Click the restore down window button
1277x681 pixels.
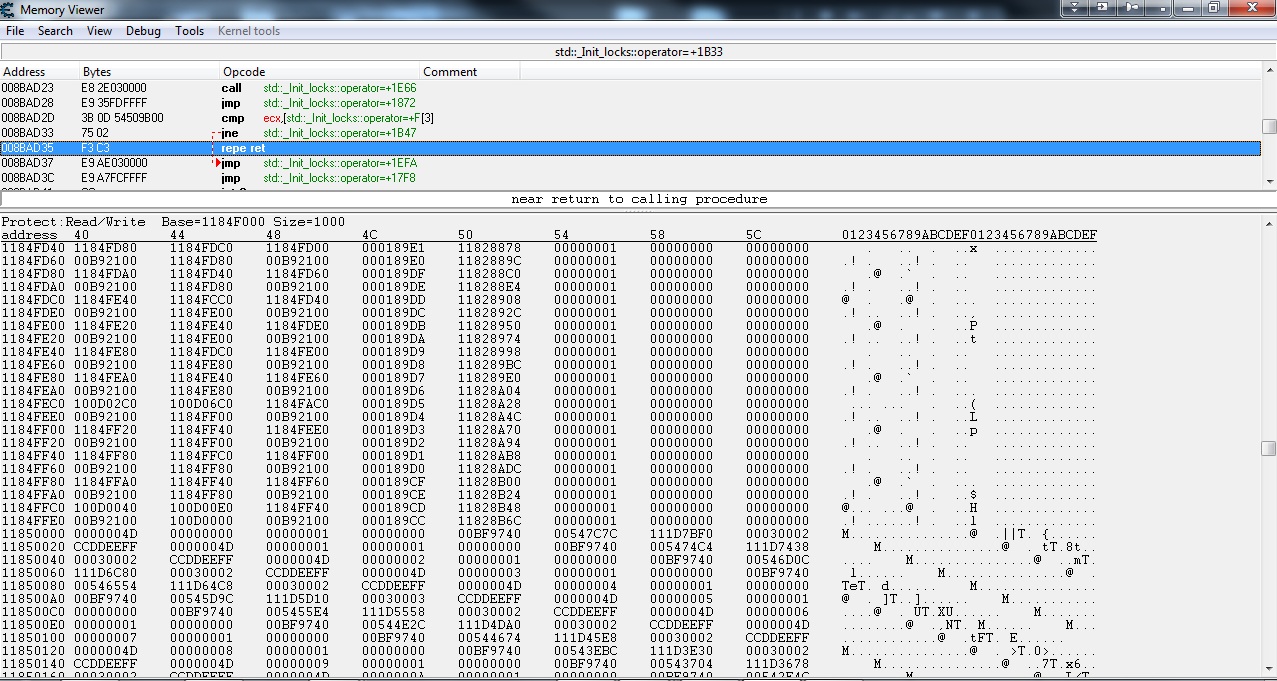click(x=1213, y=8)
